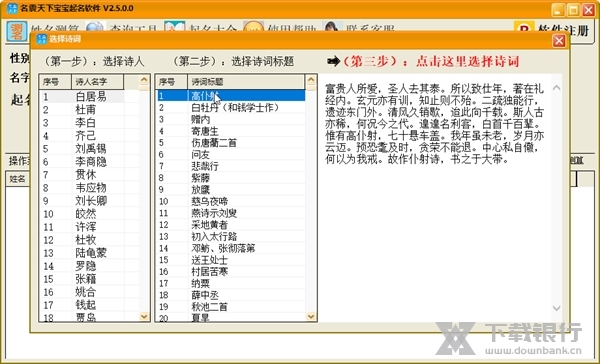Open the 查询工具 globe icon in main window
This screenshot has width=600, height=364.
coord(95,27)
